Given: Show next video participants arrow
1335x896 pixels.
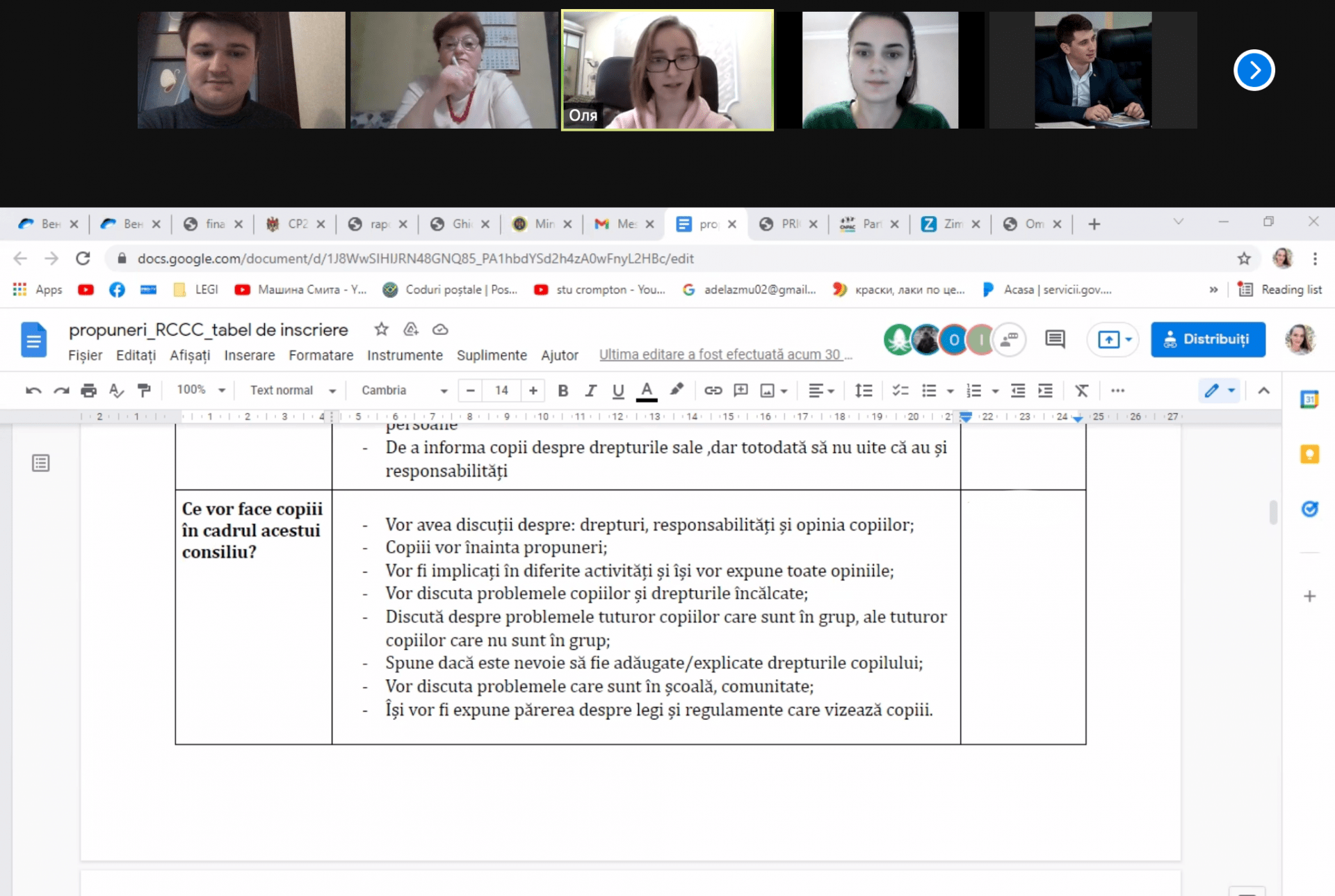Looking at the screenshot, I should click(x=1254, y=70).
